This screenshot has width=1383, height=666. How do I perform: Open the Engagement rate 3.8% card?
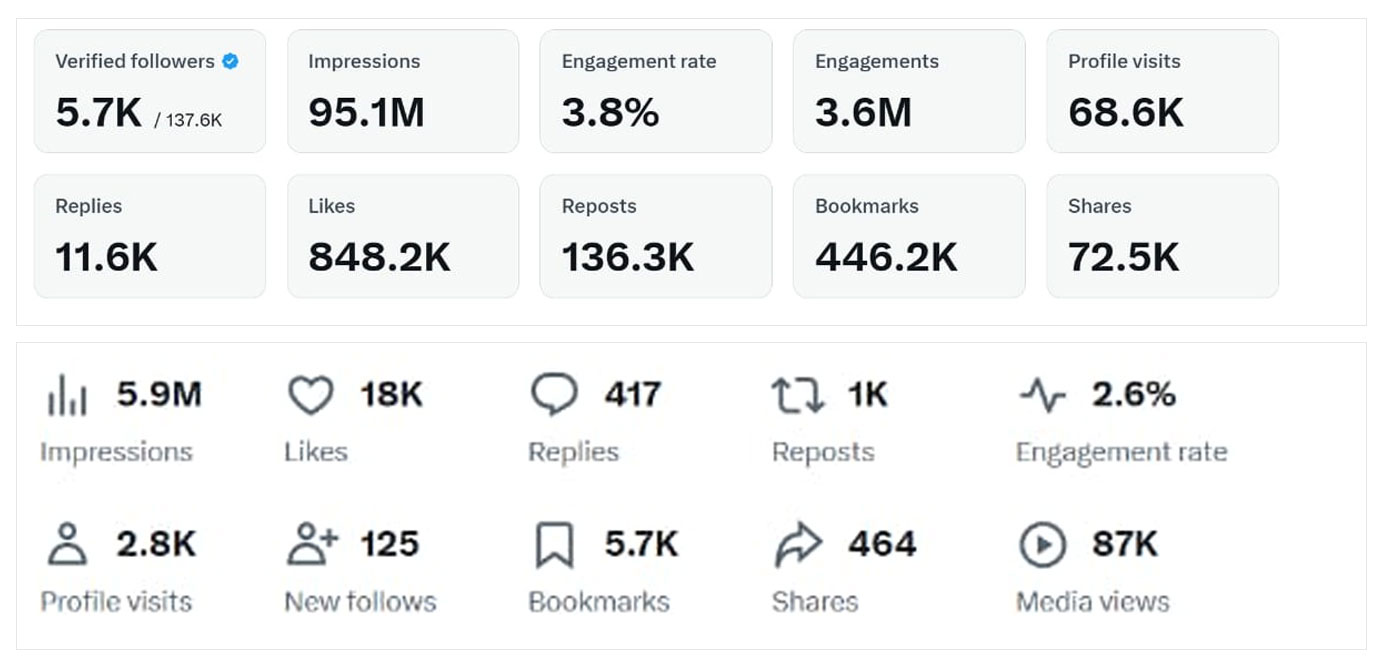tap(656, 91)
